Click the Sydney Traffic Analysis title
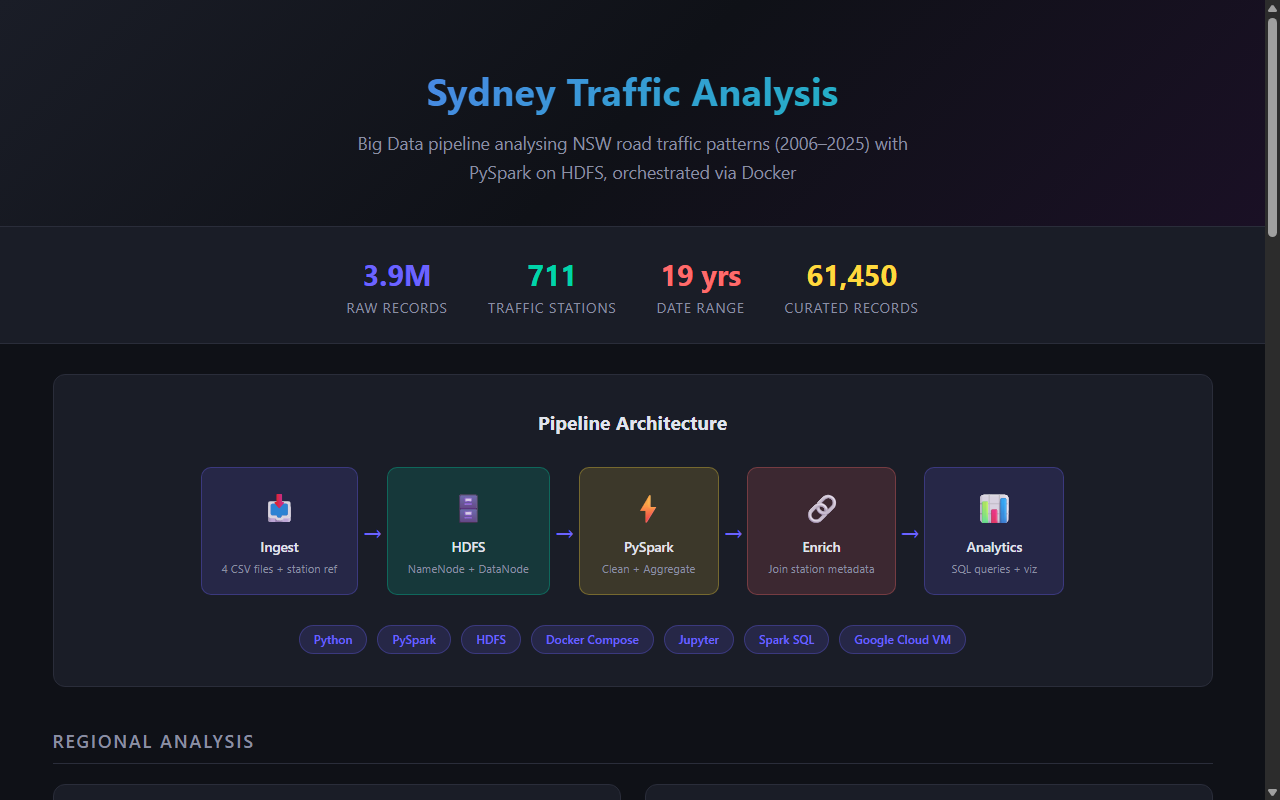This screenshot has height=800, width=1280. (x=632, y=93)
